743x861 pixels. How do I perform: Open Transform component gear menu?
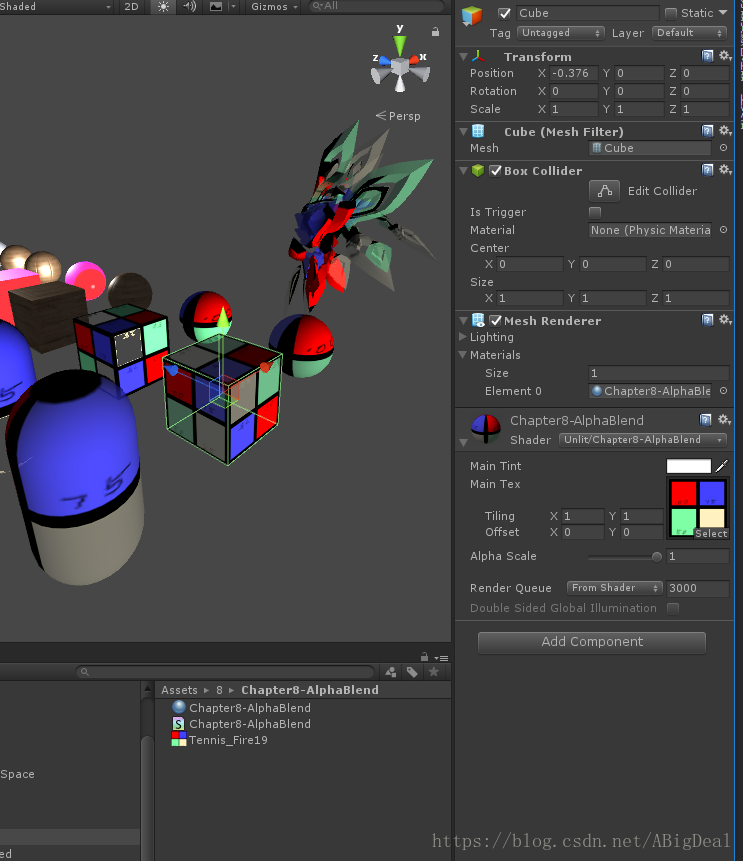(x=725, y=55)
